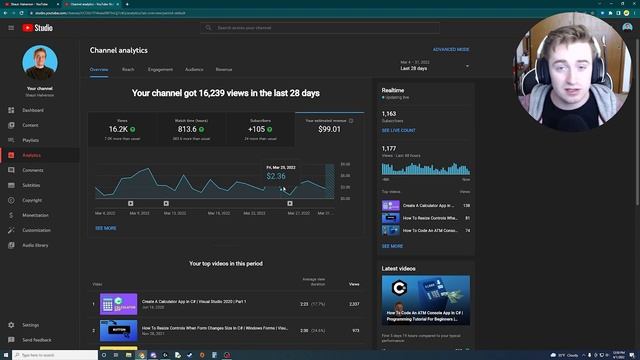Viewport: 640px width, 360px height.
Task: Switch to the Revenue tab
Action: coord(224,69)
